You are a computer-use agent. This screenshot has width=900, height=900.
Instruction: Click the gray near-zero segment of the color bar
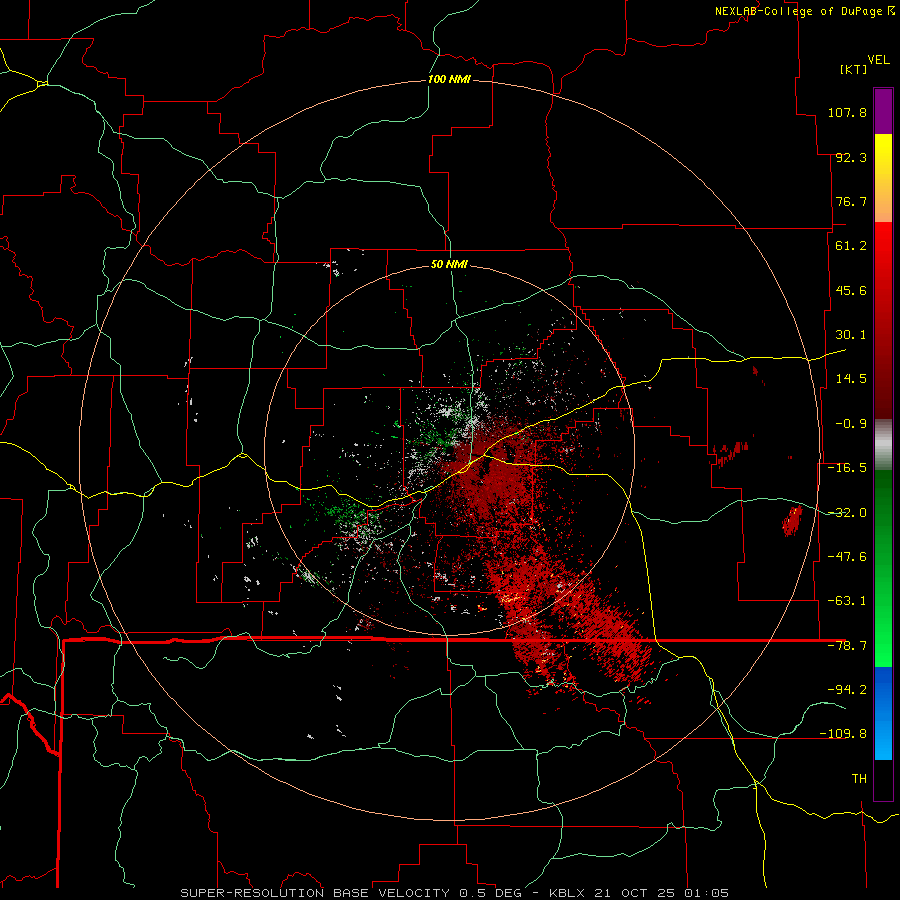(x=883, y=445)
